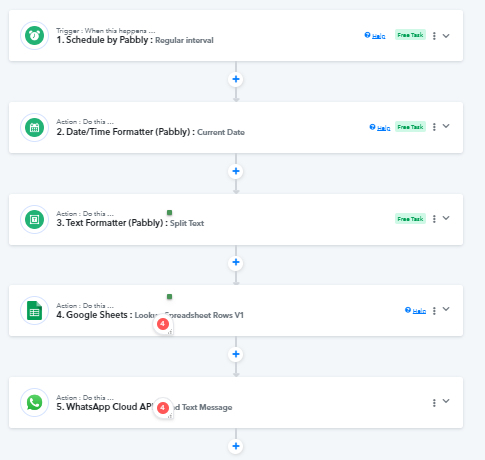The width and height of the screenshot is (485, 460).
Task: Click red notification badge on WhatsApp step
Action: coord(163,407)
